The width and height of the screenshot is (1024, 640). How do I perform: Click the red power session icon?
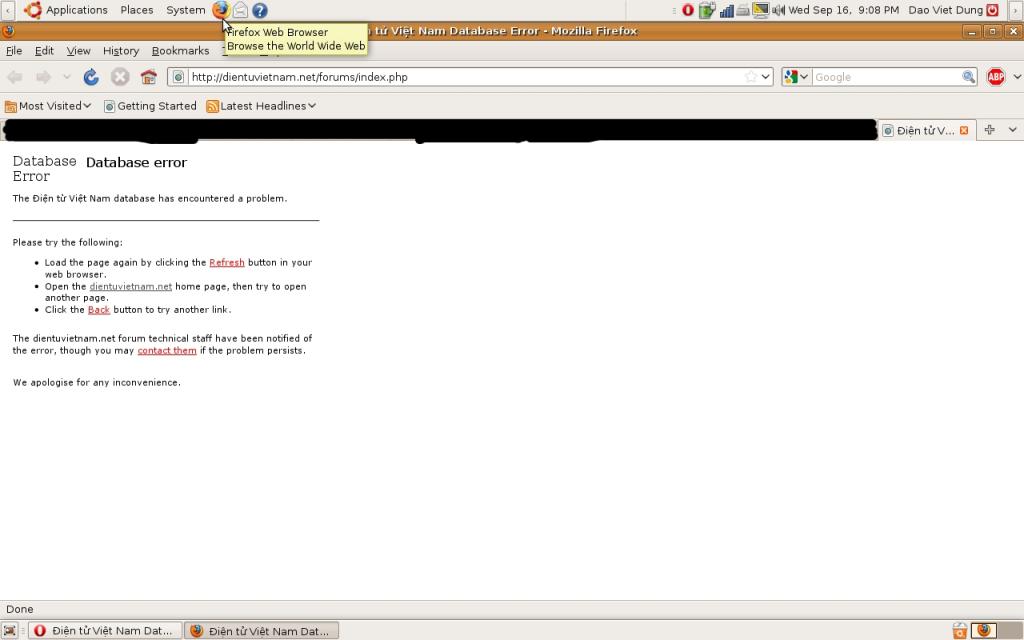pyautogui.click(x=992, y=10)
